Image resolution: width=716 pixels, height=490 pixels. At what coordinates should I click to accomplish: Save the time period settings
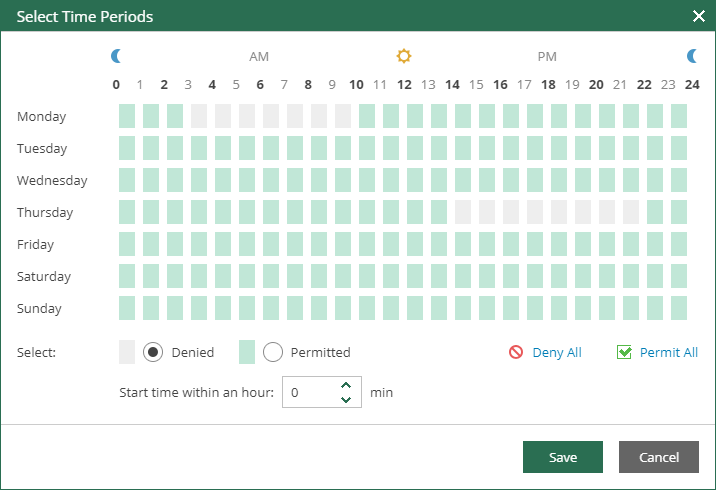pos(563,457)
